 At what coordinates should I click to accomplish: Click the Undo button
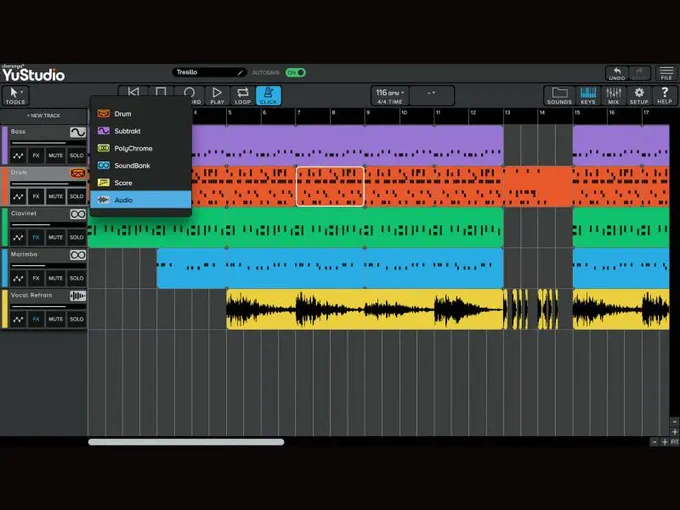point(617,73)
